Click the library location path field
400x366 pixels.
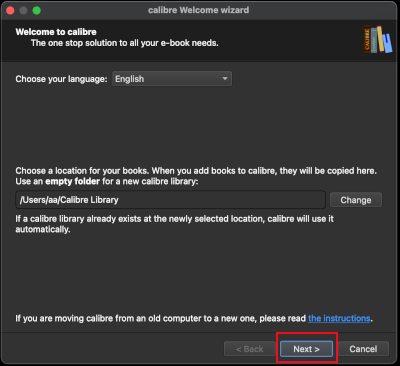pos(170,200)
